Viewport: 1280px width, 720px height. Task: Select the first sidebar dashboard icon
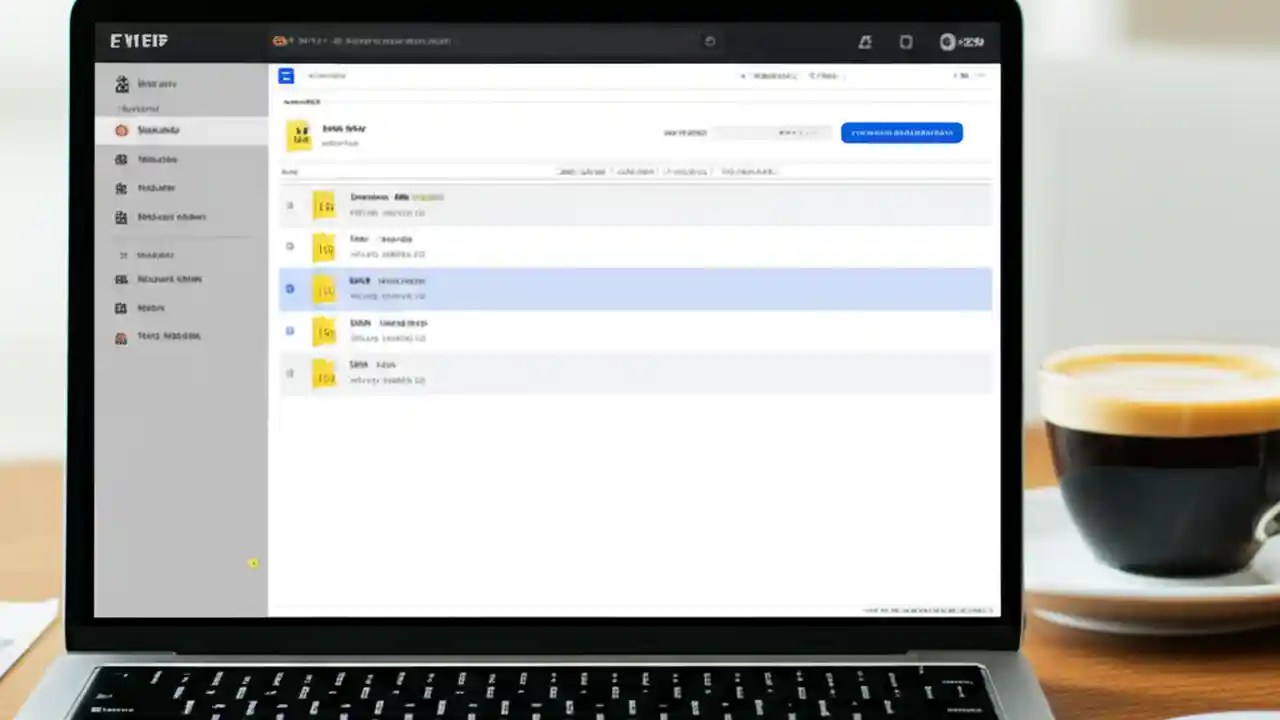(x=121, y=84)
